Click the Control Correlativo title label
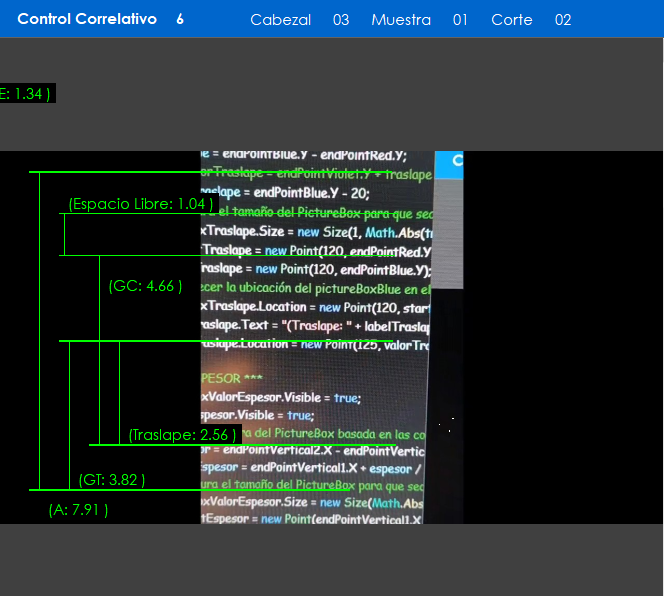 coord(87,19)
